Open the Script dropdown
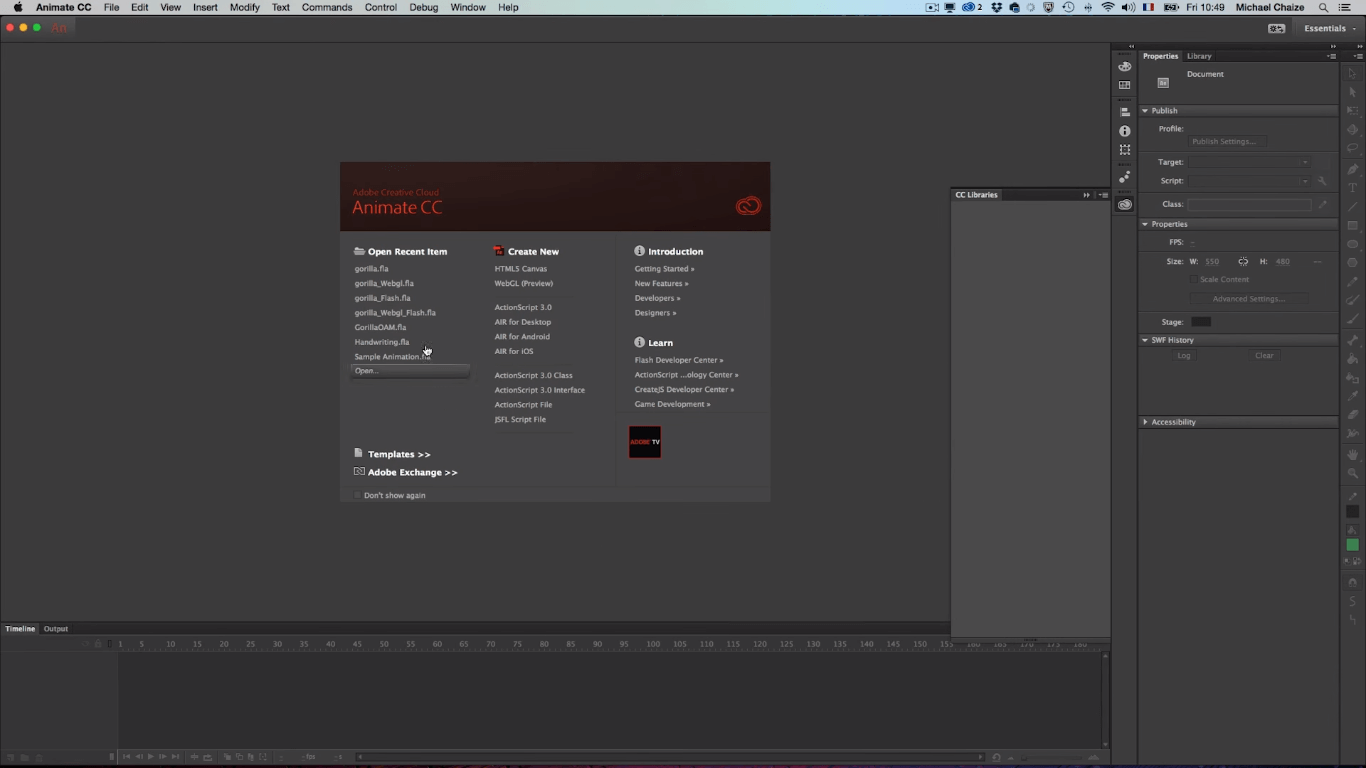This screenshot has width=1366, height=768. [x=1249, y=181]
